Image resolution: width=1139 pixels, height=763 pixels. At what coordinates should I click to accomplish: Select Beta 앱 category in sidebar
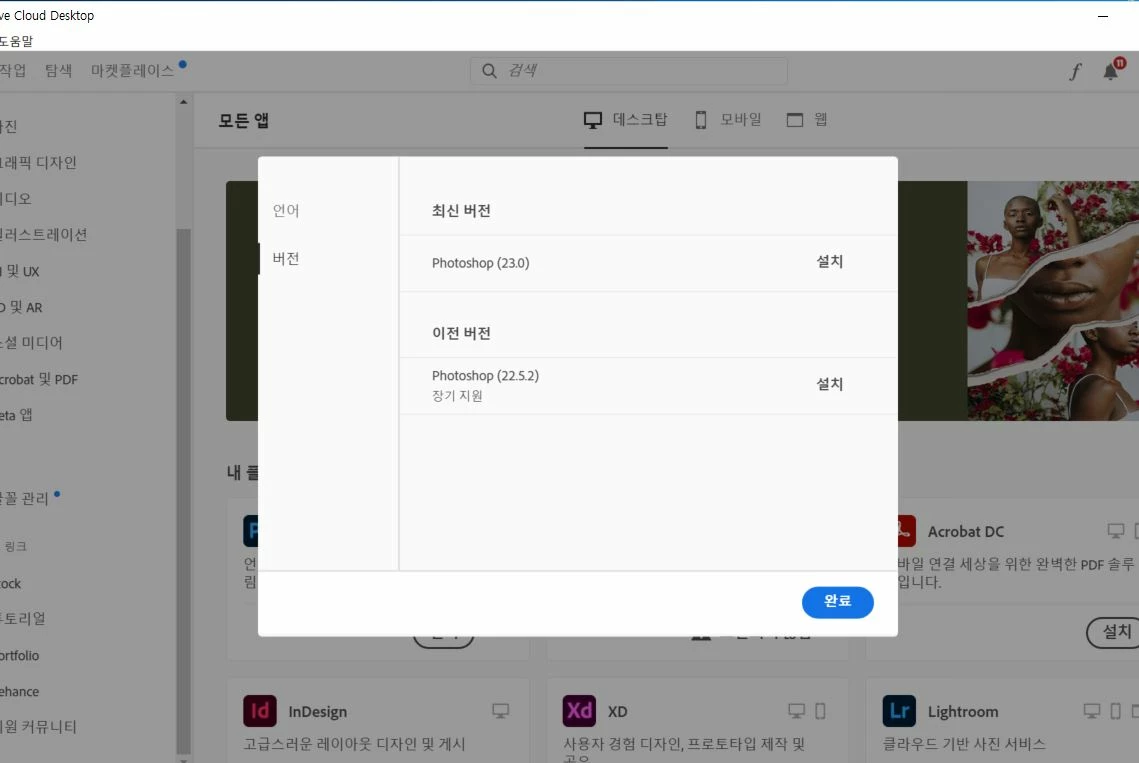click(x=17, y=416)
